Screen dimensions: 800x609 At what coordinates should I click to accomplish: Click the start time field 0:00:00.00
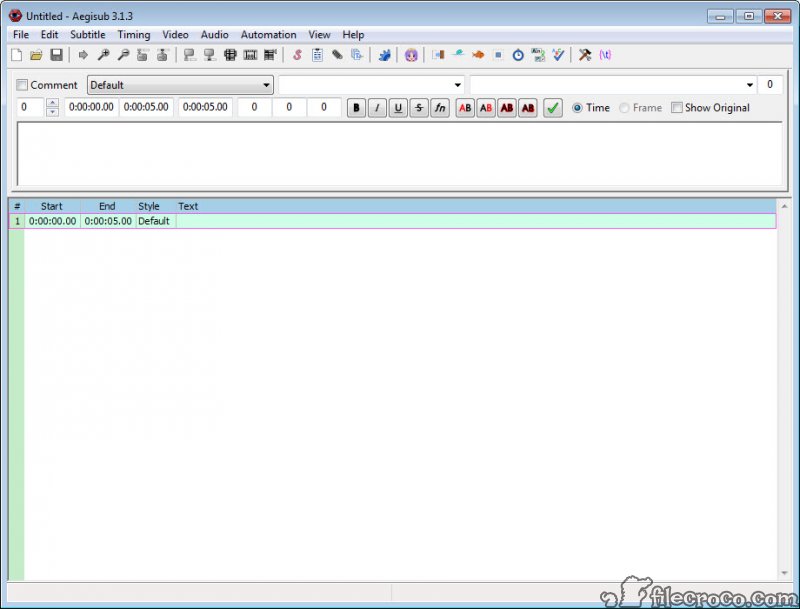(91, 107)
